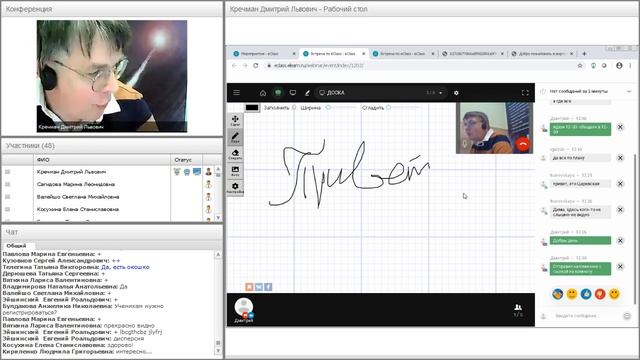
Task: Bookmark this page with the star
Action: (x=580, y=65)
